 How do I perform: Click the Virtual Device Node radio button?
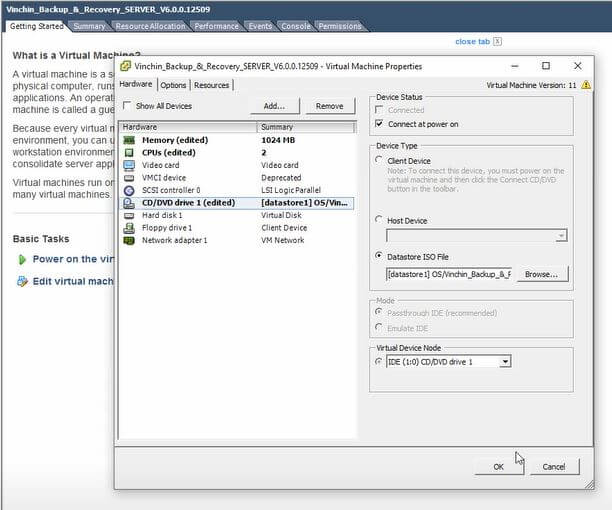[379, 362]
